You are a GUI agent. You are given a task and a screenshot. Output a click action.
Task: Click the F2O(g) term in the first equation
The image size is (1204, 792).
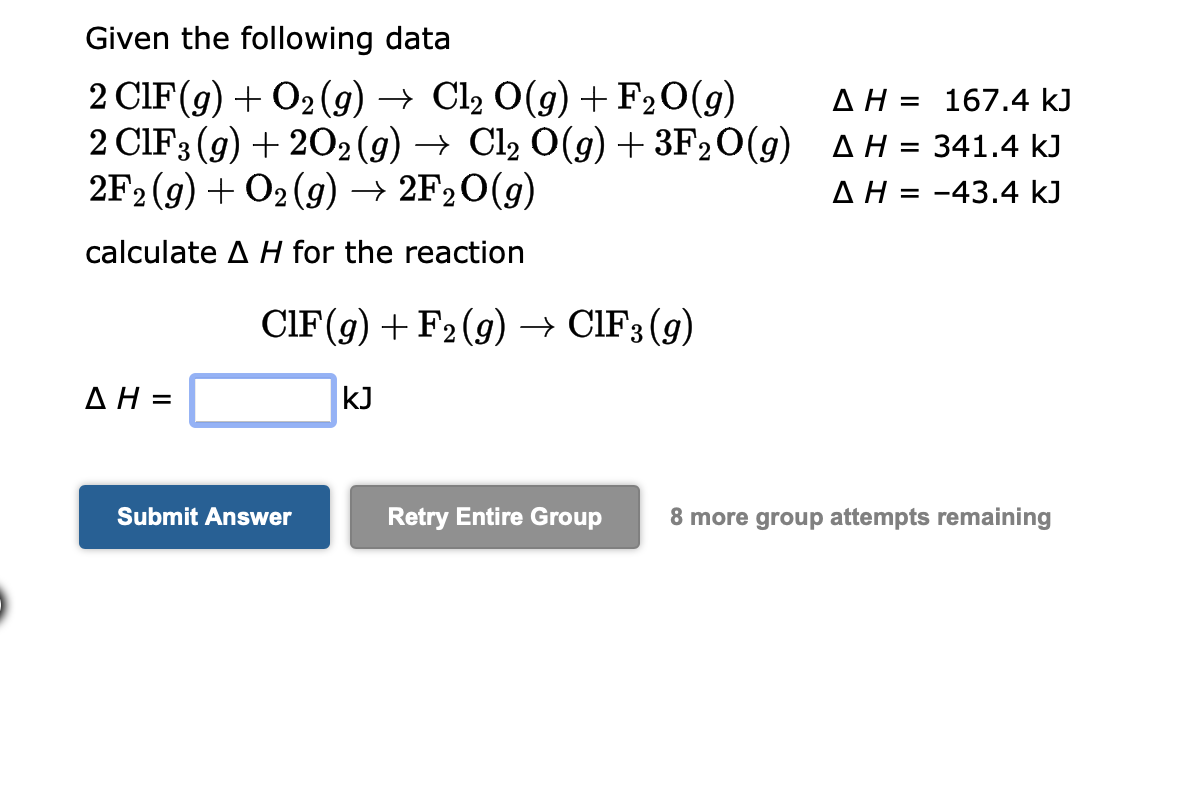pyautogui.click(x=674, y=97)
